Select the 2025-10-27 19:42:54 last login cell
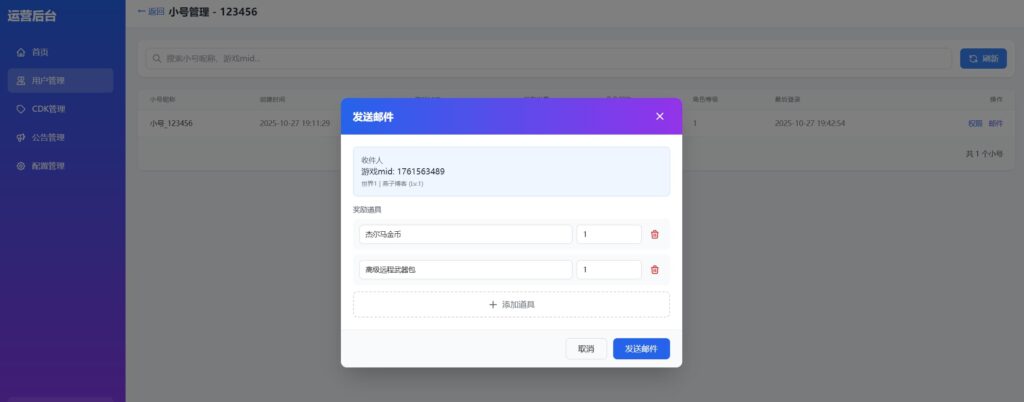1024x402 pixels. pos(810,123)
